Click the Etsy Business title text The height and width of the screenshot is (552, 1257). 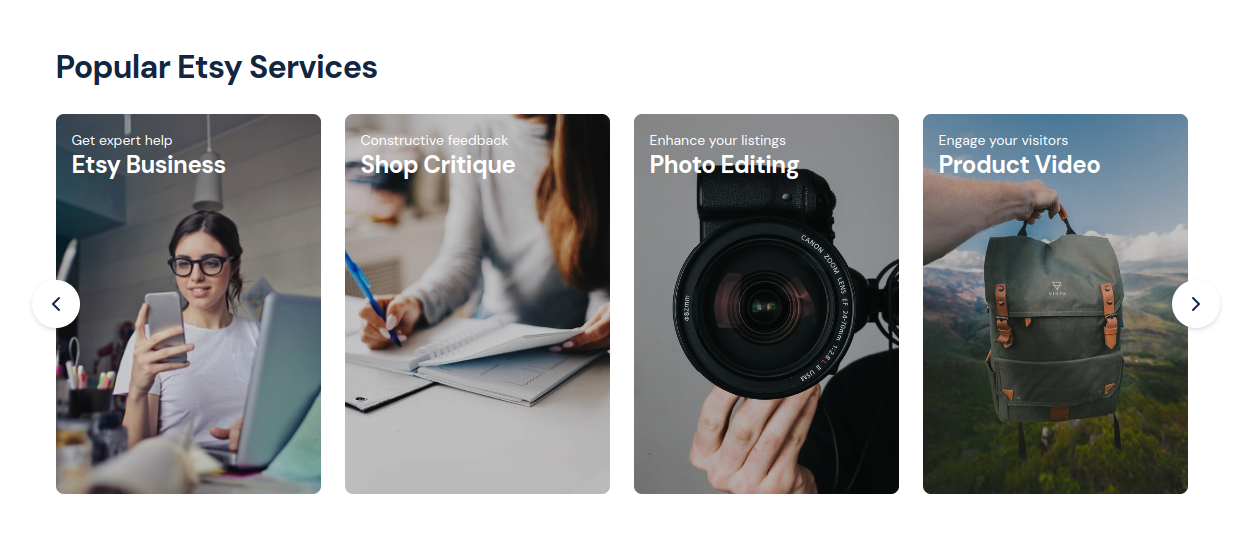point(149,165)
